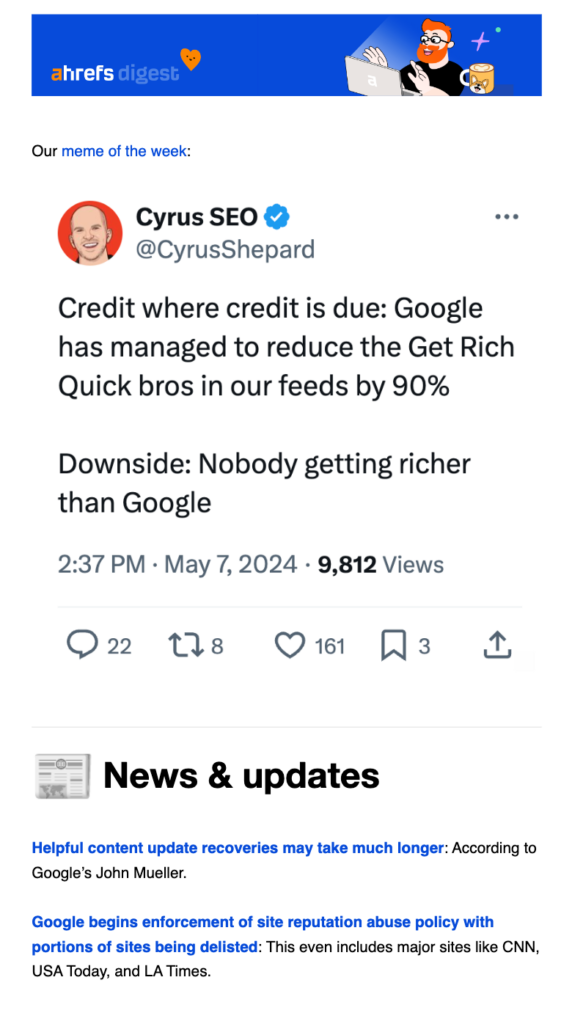Click the tweet text about Google
Viewport: 572px width, 1024px height.
pyautogui.click(x=286, y=405)
